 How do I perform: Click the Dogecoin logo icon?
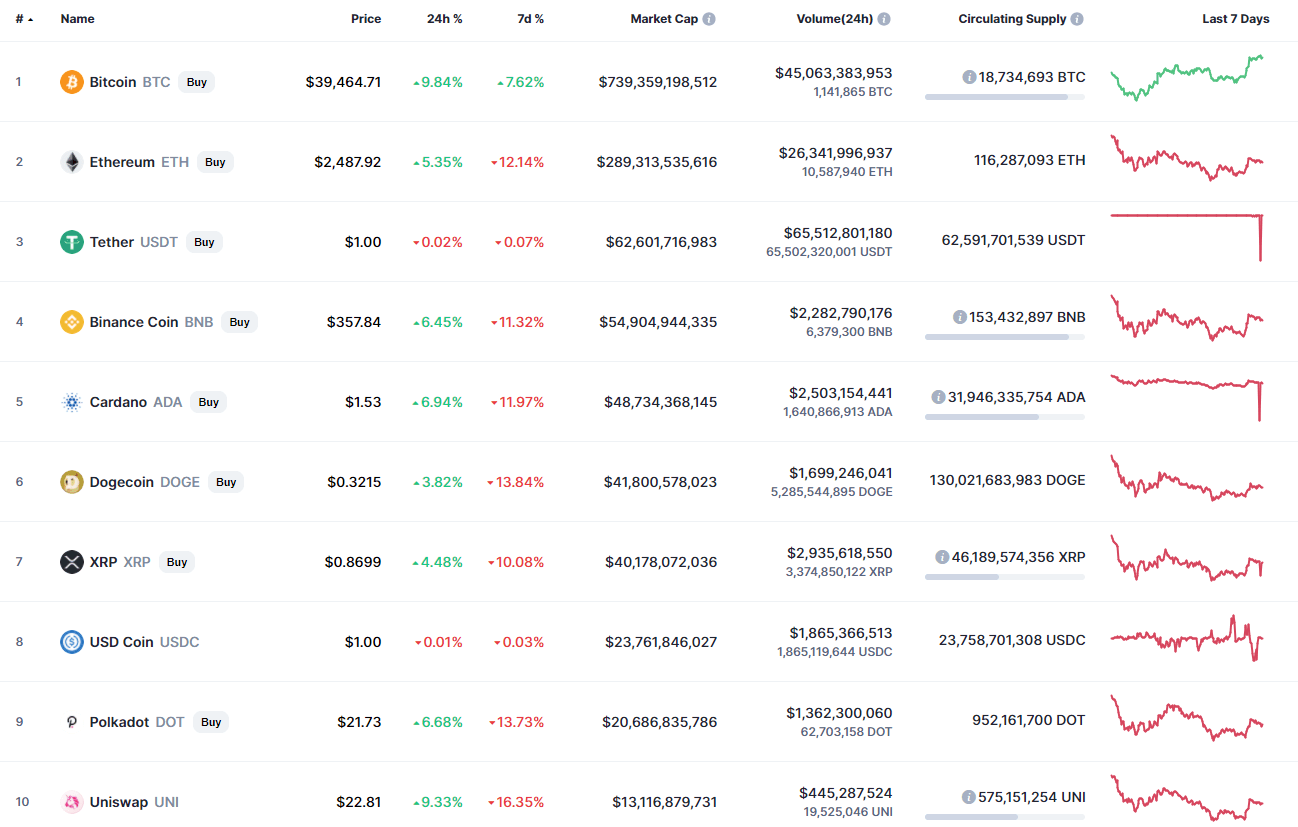click(71, 482)
